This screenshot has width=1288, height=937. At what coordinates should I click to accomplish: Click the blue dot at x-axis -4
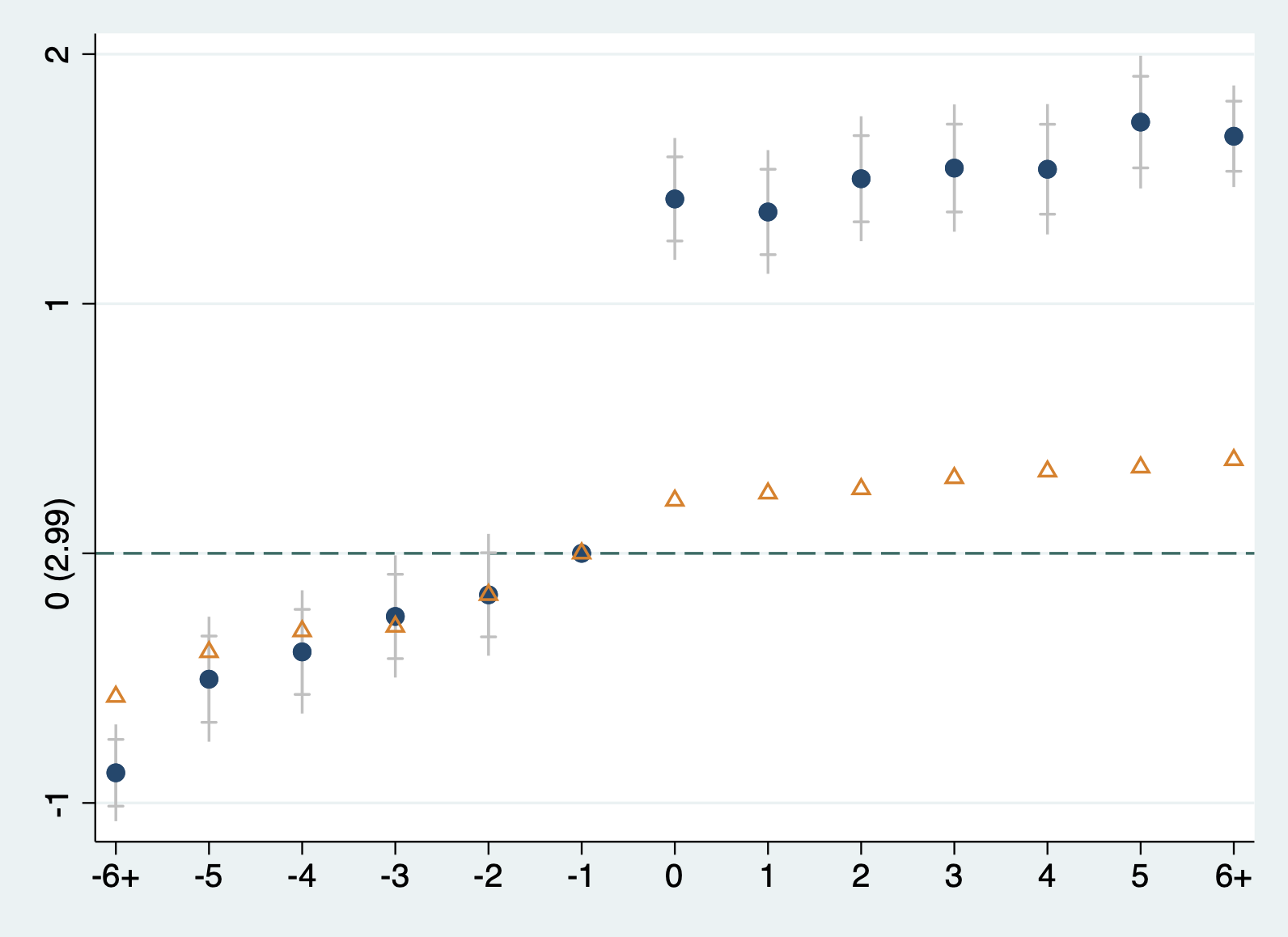click(x=302, y=652)
